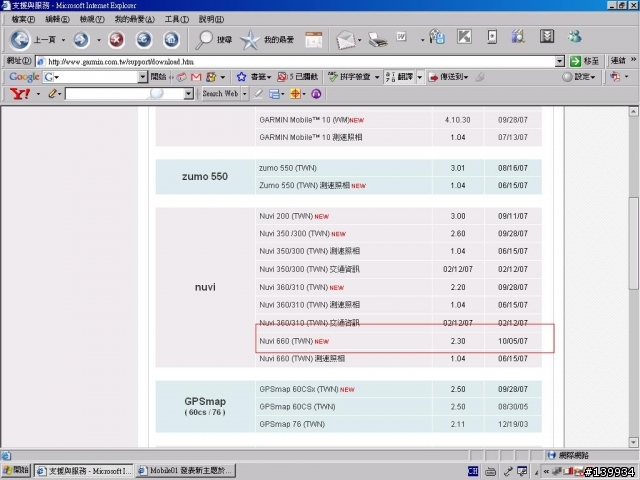Click the spell check icon
This screenshot has width=640, height=480.
coord(333,77)
